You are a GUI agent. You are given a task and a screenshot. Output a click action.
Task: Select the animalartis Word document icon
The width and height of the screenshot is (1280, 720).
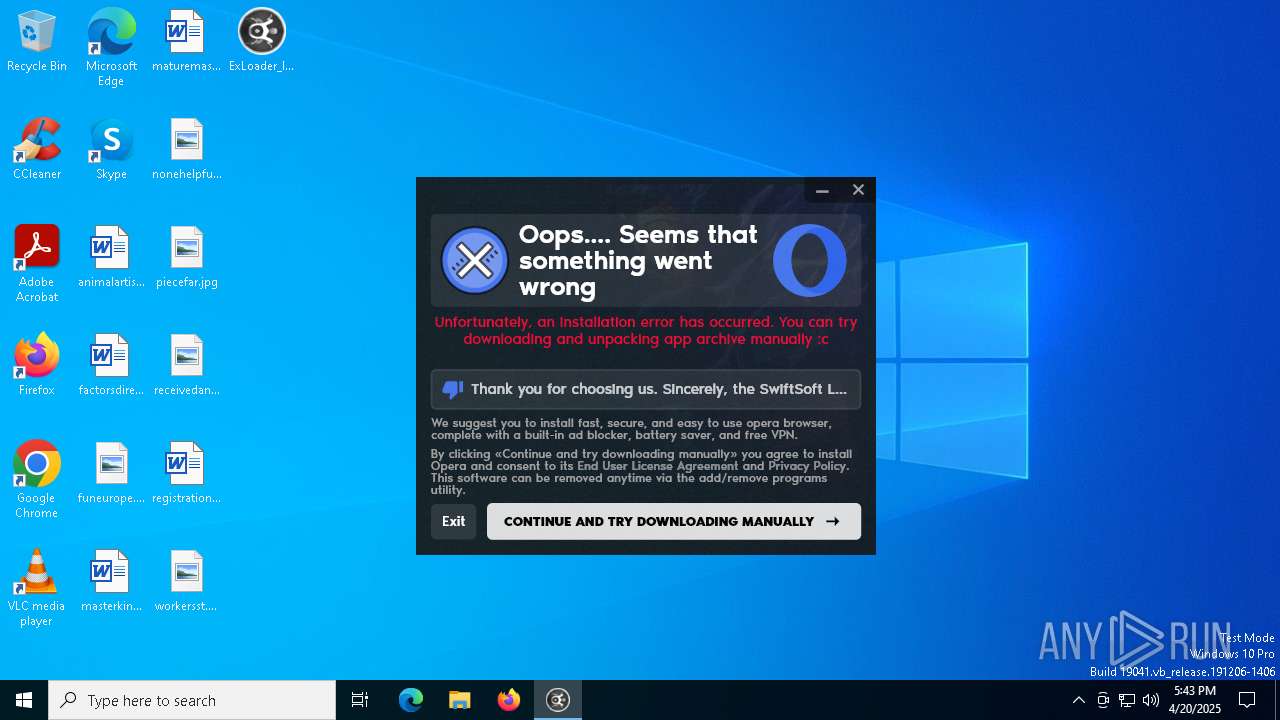point(111,257)
